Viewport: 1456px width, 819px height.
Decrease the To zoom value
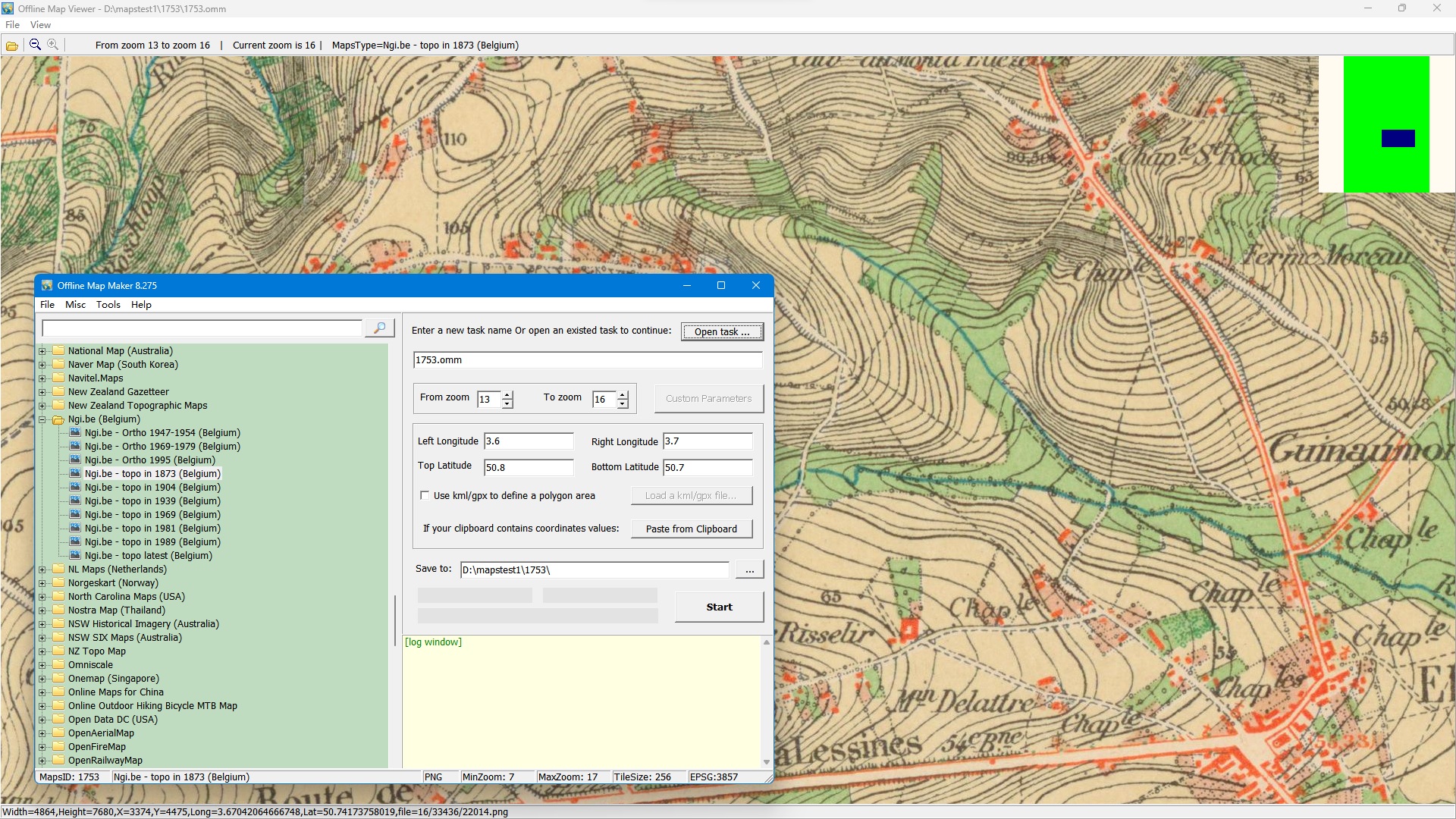click(623, 403)
